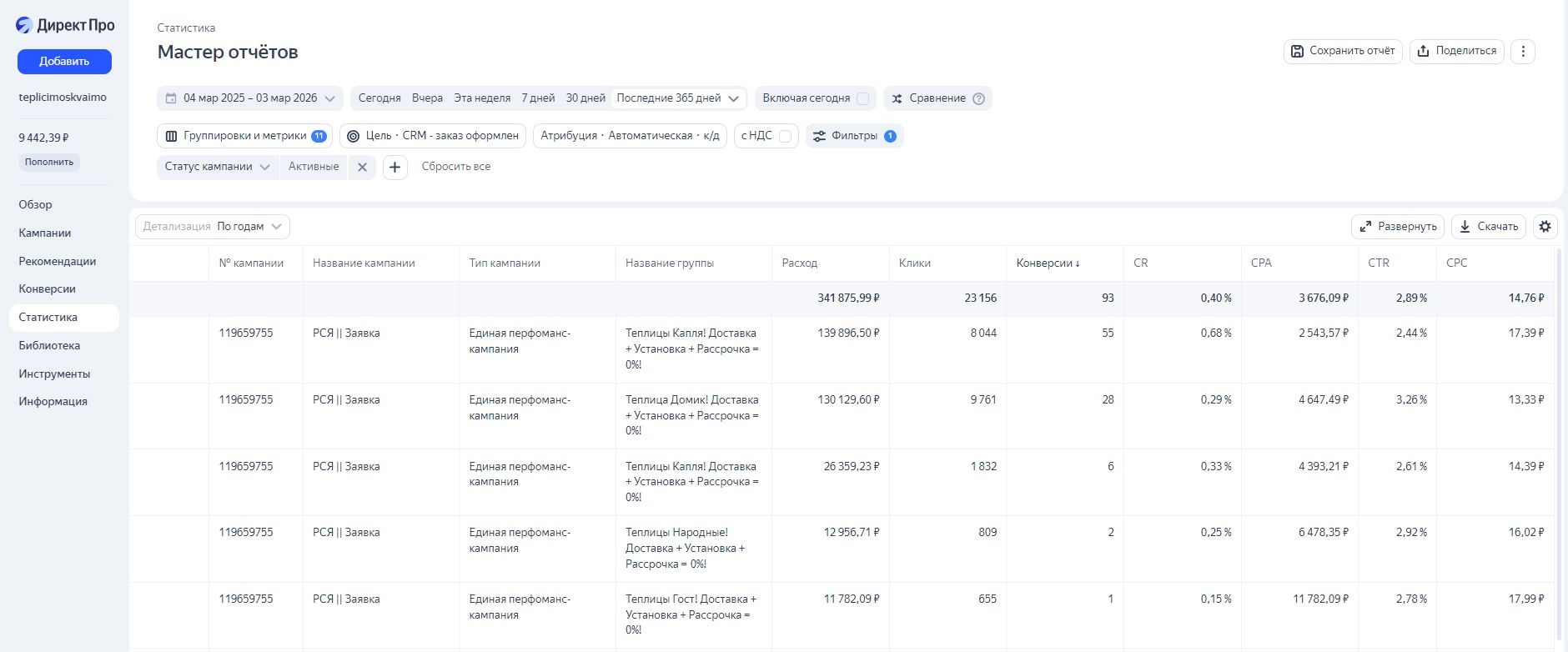Click the Активные filter value
Image resolution: width=1568 pixels, height=652 pixels.
[314, 167]
